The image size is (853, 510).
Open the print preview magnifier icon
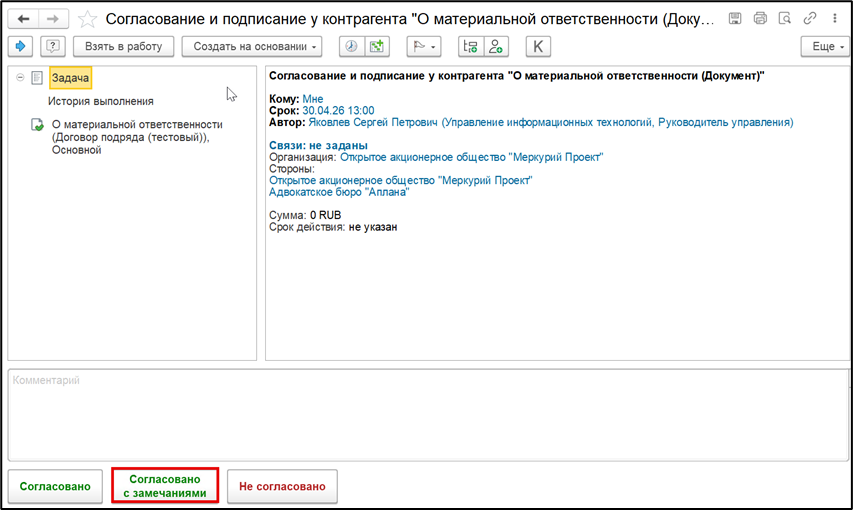784,19
